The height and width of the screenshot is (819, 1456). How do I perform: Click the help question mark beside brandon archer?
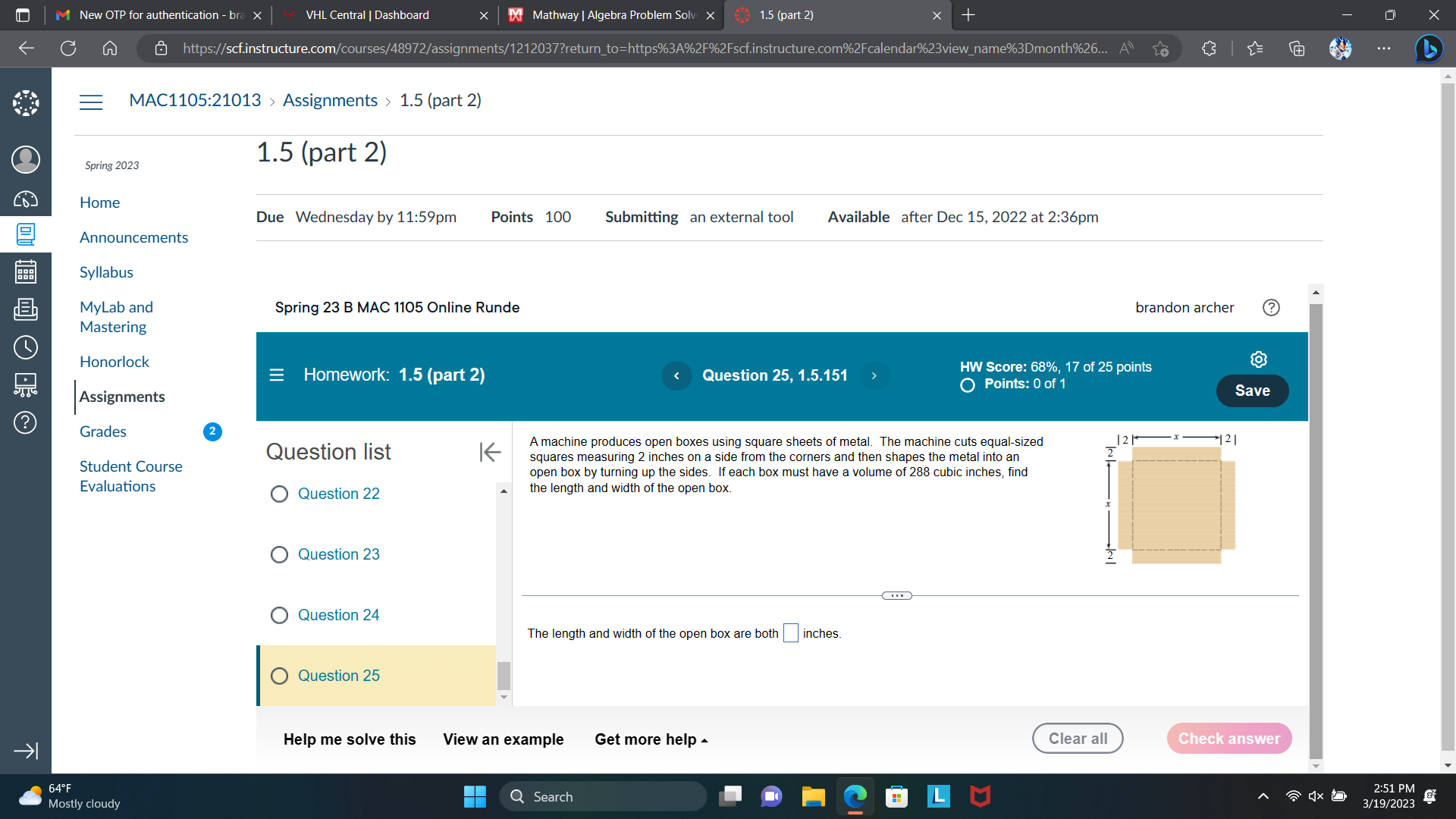click(x=1271, y=307)
